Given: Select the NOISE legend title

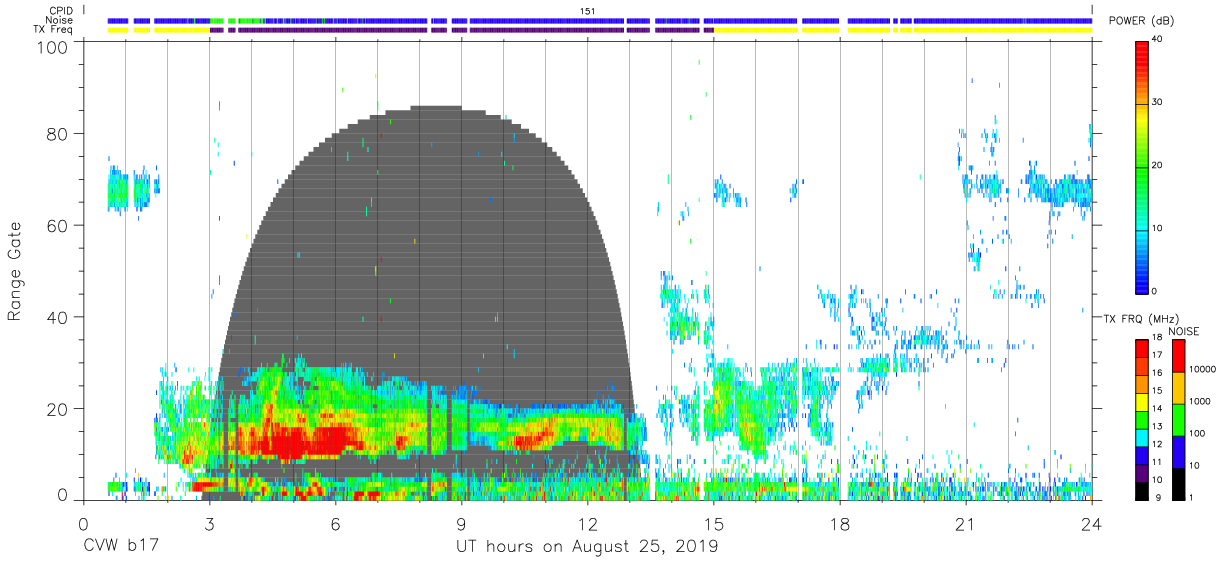Looking at the screenshot, I should (x=1184, y=331).
